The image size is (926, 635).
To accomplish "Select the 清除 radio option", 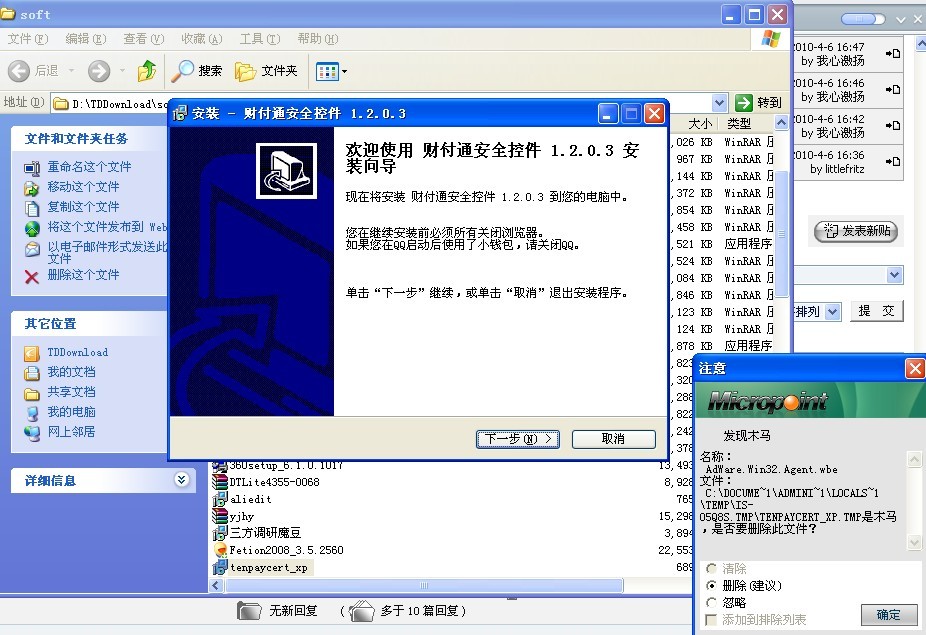I will 712,568.
